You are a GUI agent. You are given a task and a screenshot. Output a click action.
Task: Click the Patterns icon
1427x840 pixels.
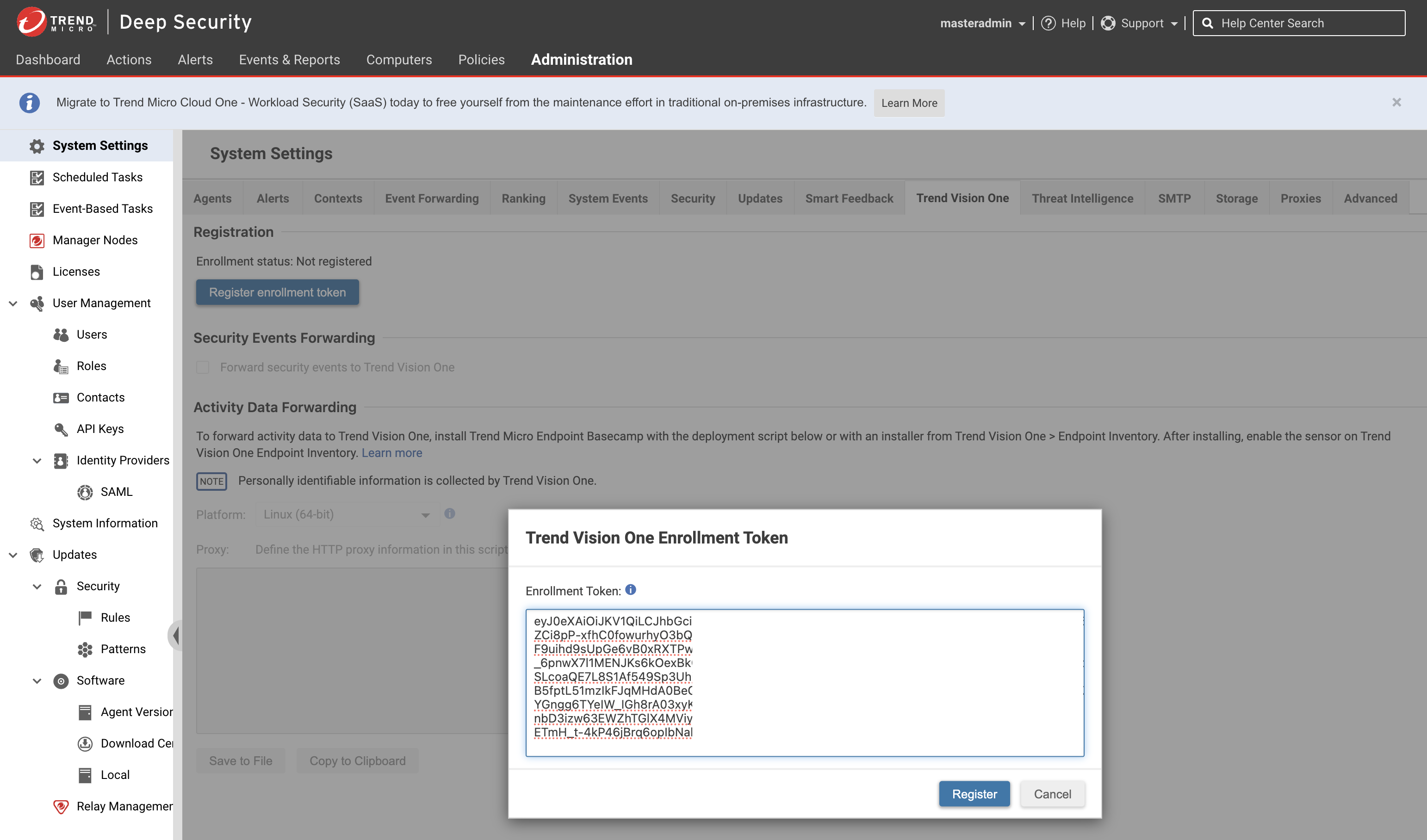point(85,649)
